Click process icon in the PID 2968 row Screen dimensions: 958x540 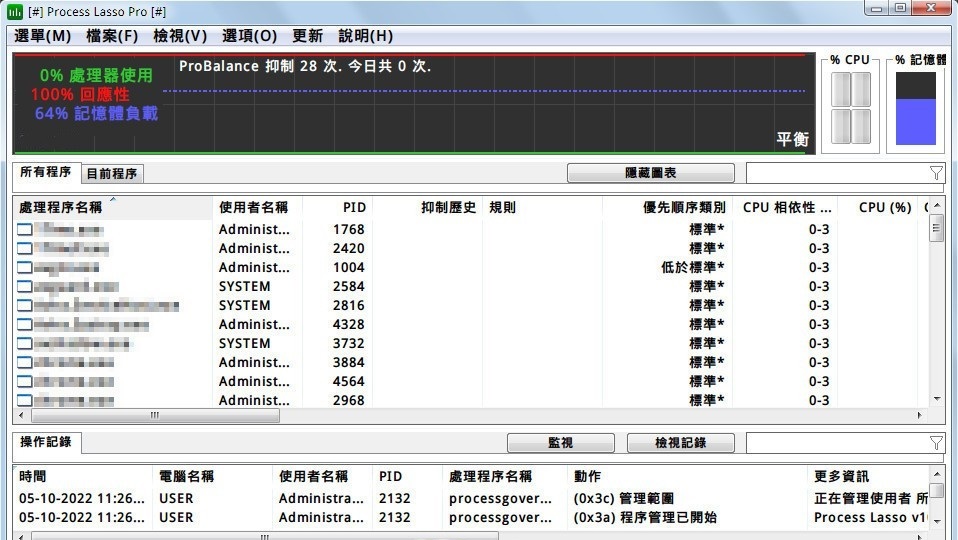(24, 401)
